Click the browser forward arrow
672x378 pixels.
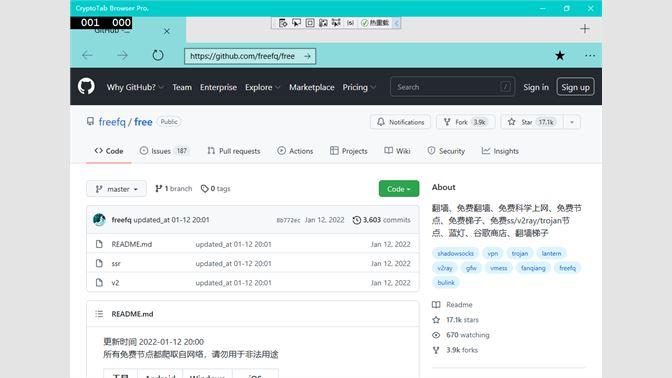click(122, 55)
